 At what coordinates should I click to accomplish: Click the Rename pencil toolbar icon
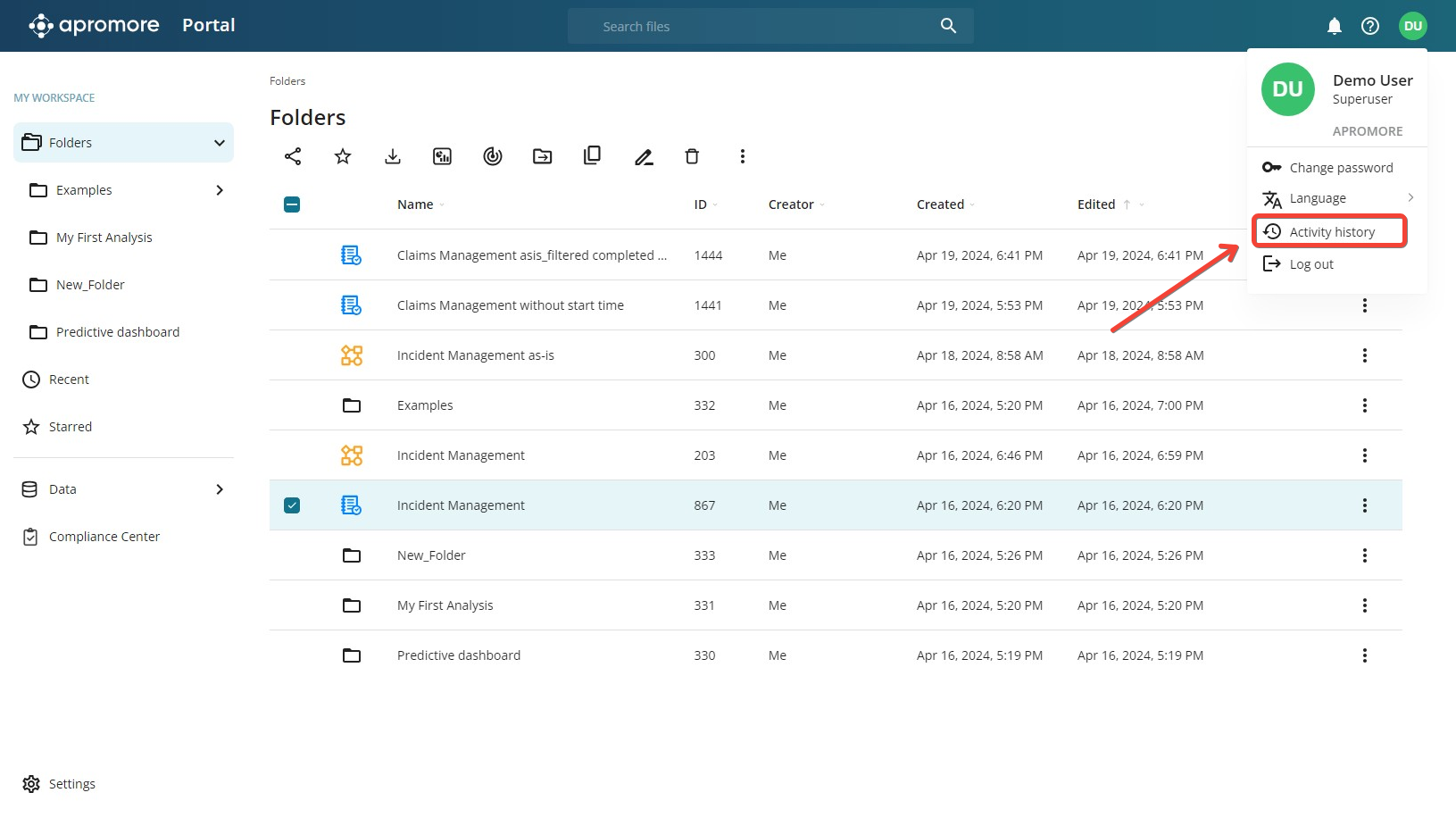pyautogui.click(x=644, y=156)
